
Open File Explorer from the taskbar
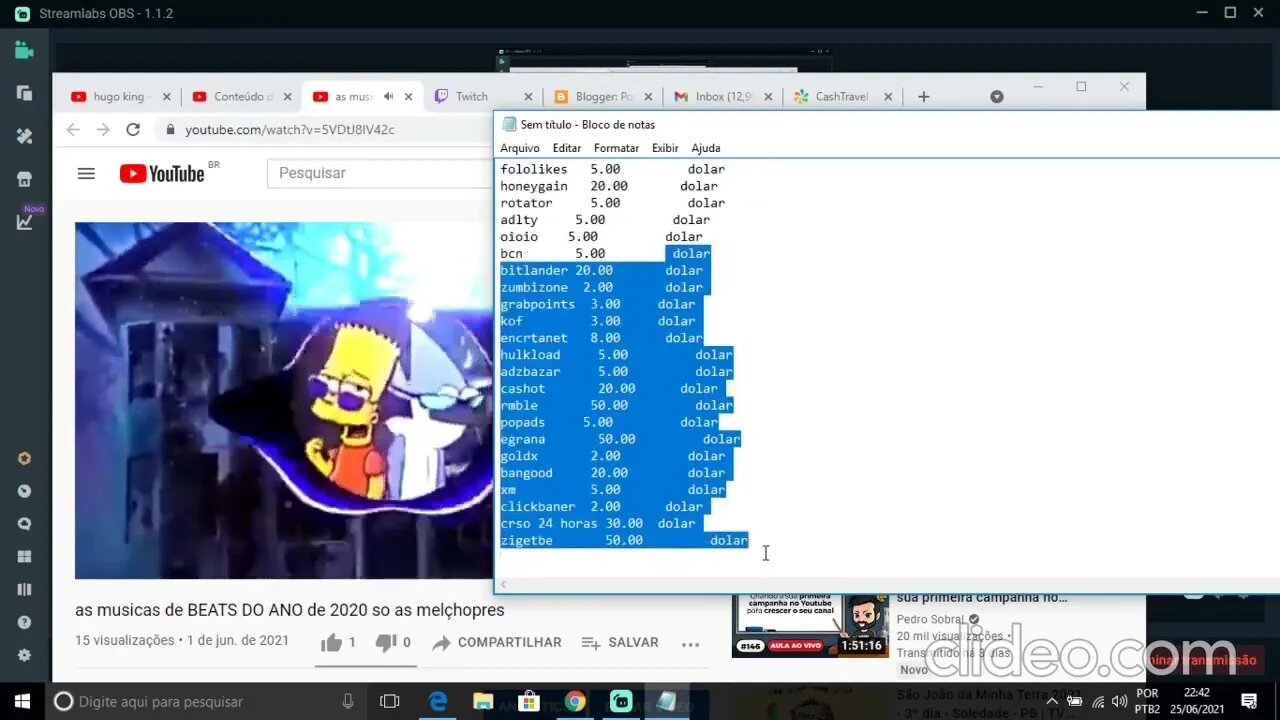coord(483,701)
